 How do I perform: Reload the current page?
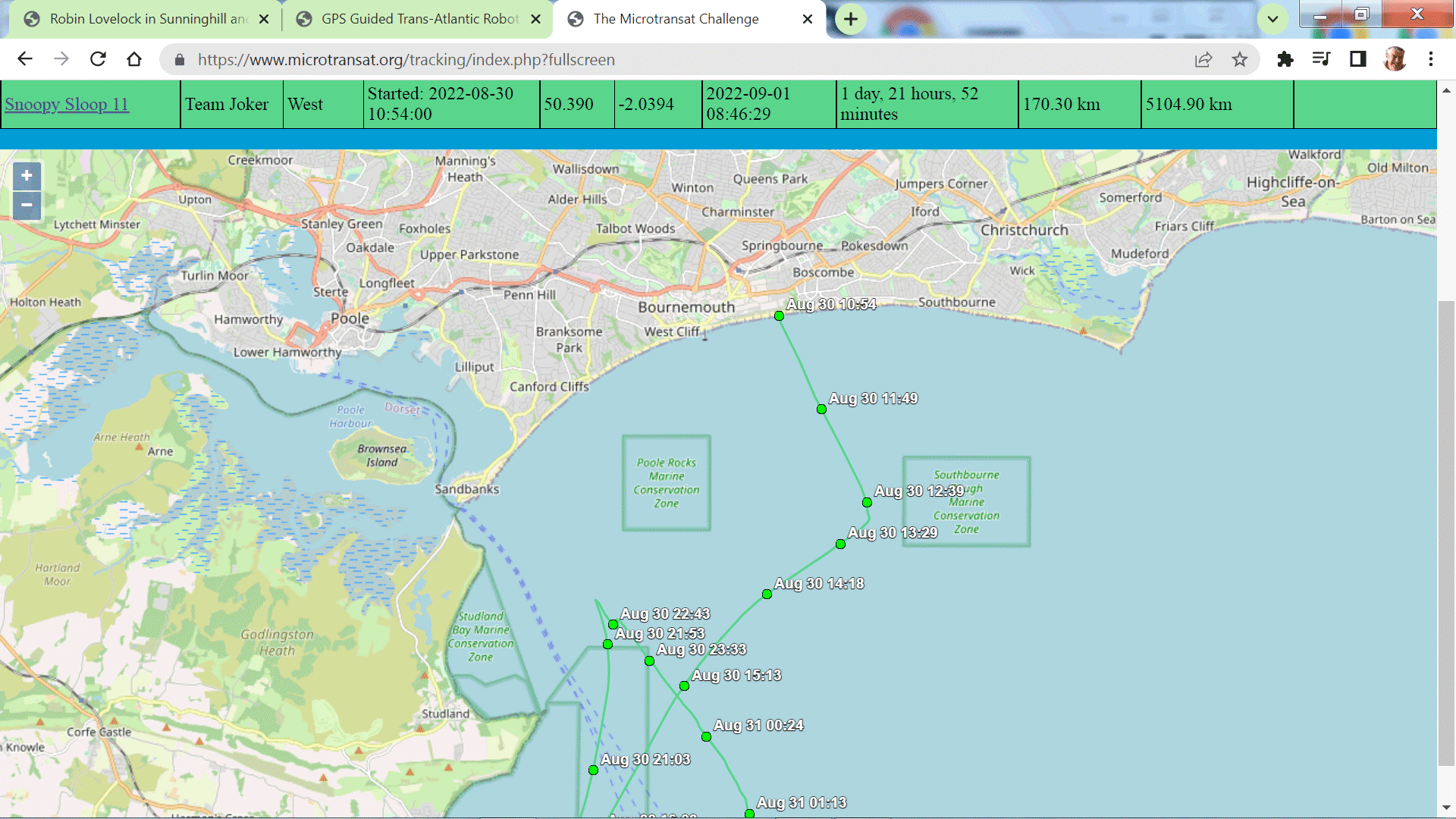[98, 59]
